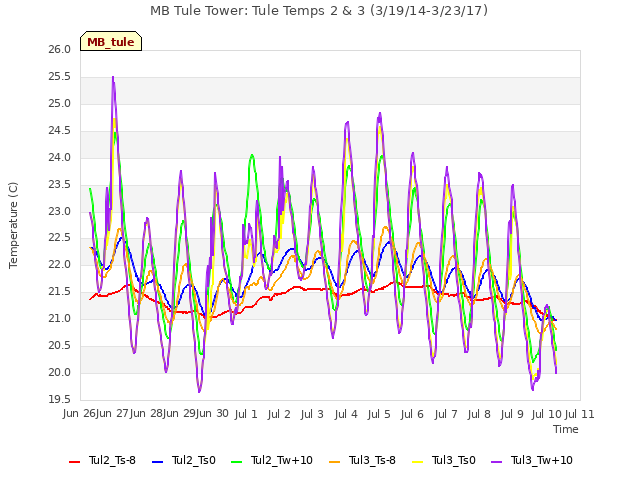Click the 20.0 y-axis tick label
640x480 pixels.
pyautogui.click(x=60, y=373)
